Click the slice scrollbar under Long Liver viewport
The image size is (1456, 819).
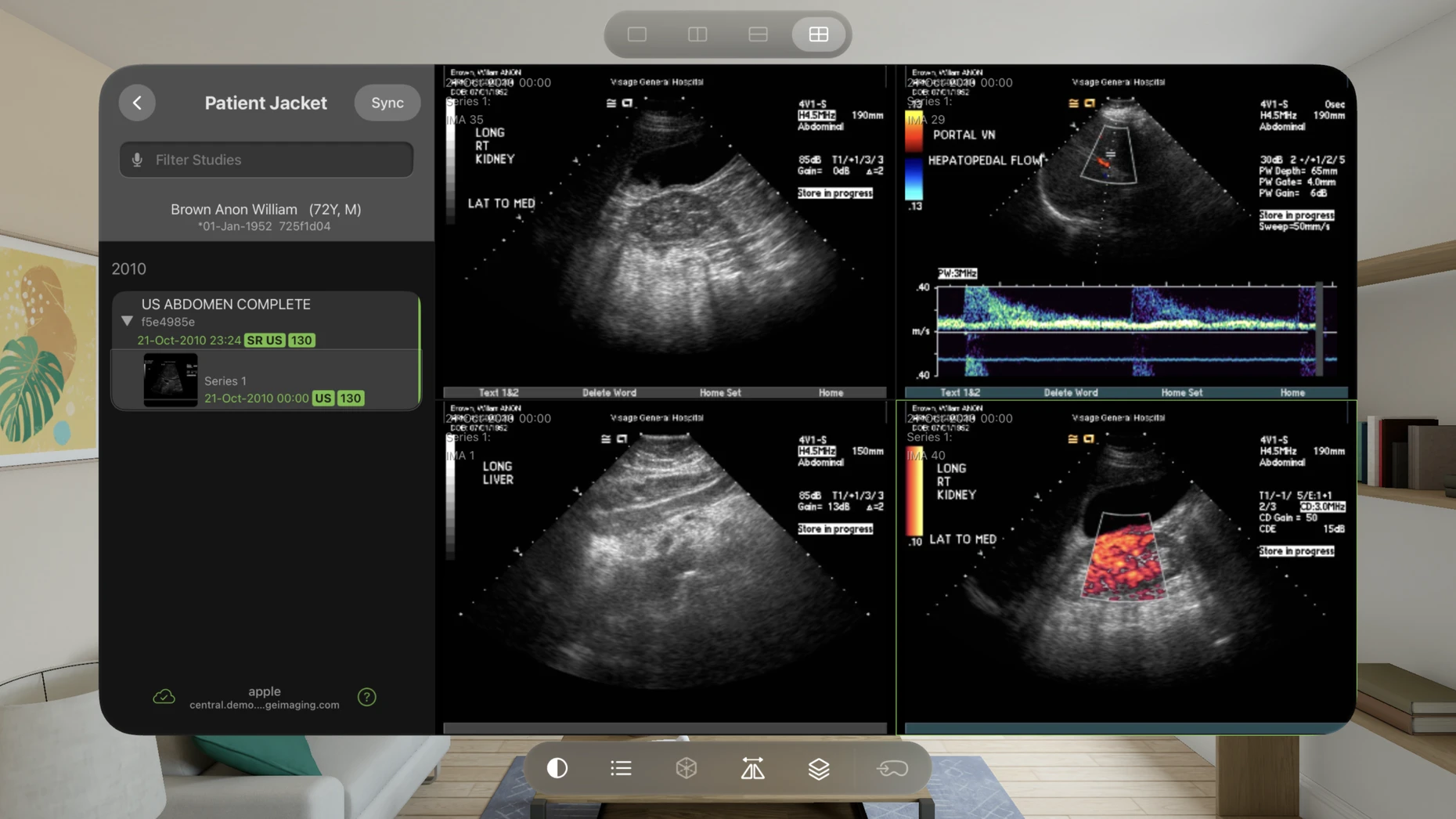pos(665,728)
